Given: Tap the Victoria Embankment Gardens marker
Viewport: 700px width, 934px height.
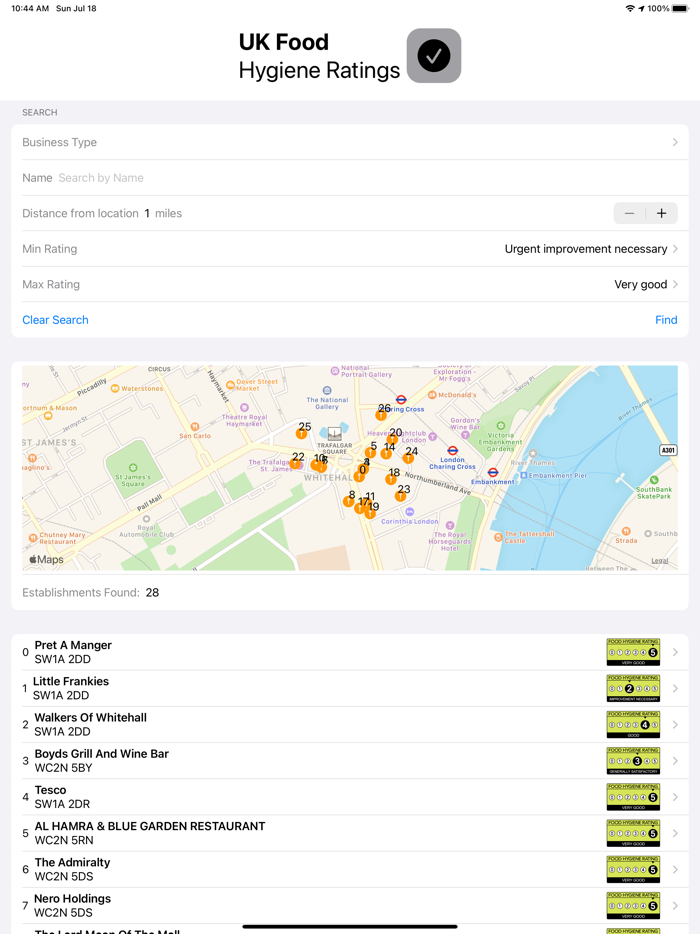Looking at the screenshot, I should [500, 425].
